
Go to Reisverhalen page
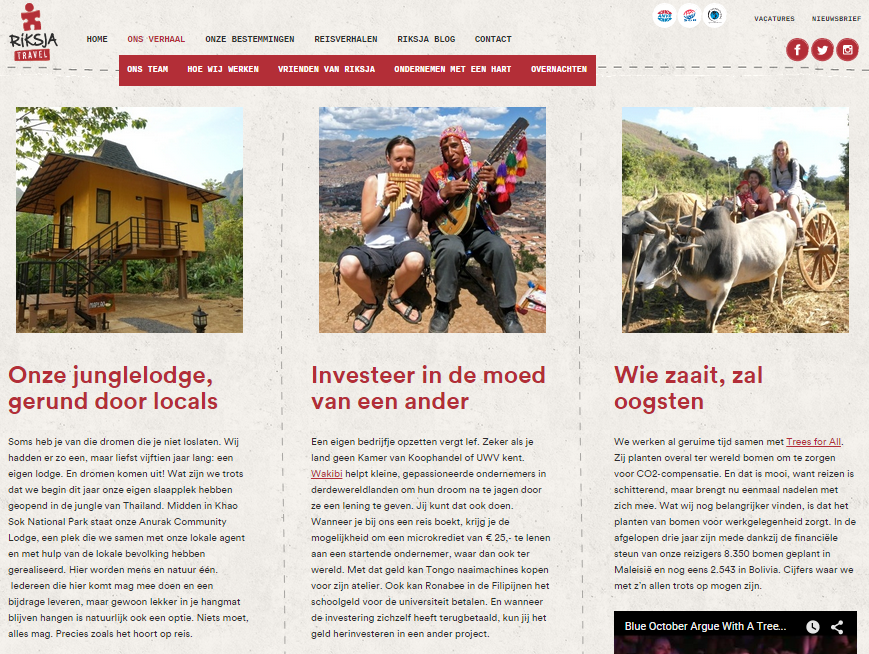point(345,39)
